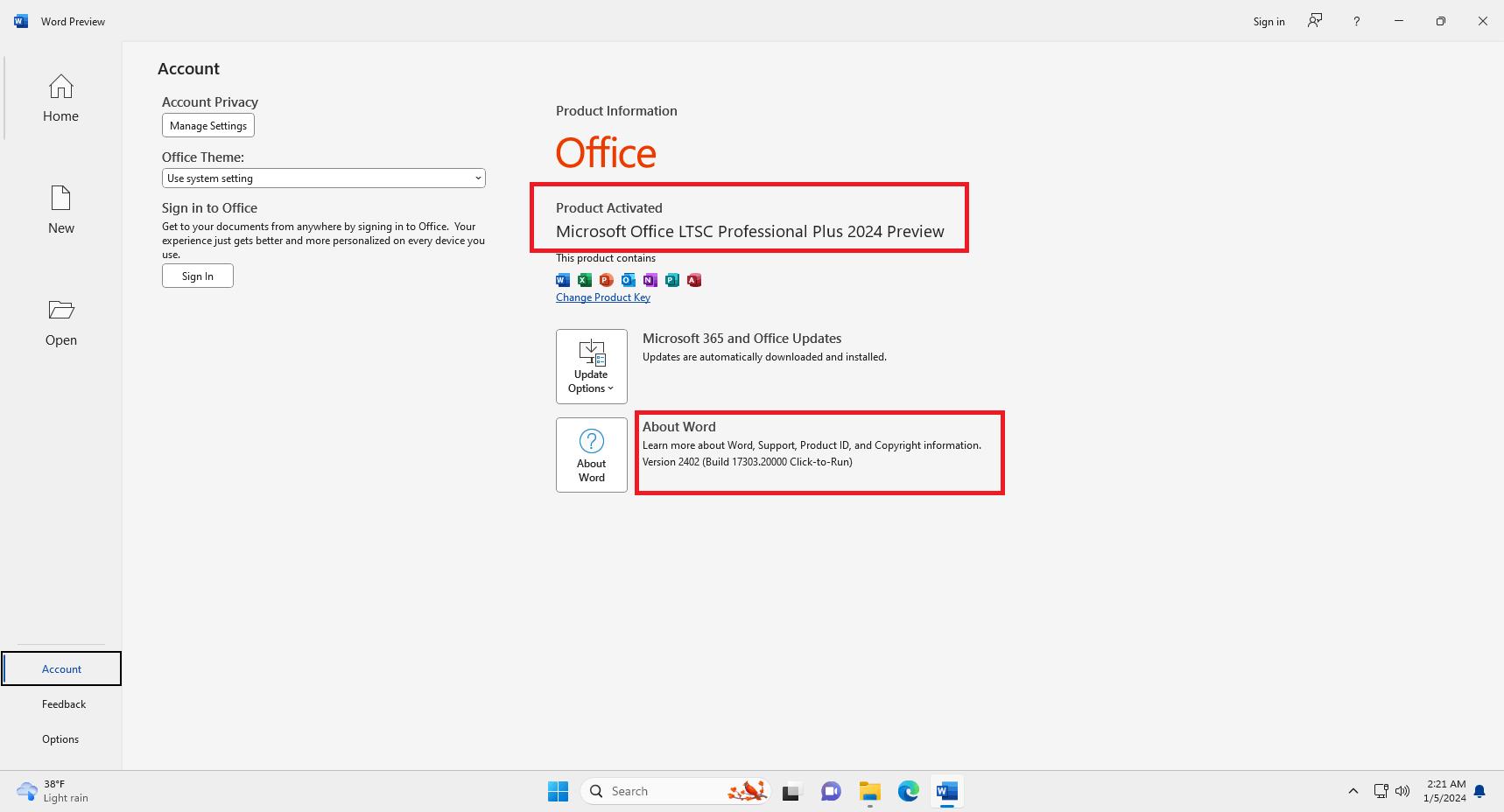Click the Microsoft 365 and Office Updates heading
The image size is (1504, 812).
742,339
